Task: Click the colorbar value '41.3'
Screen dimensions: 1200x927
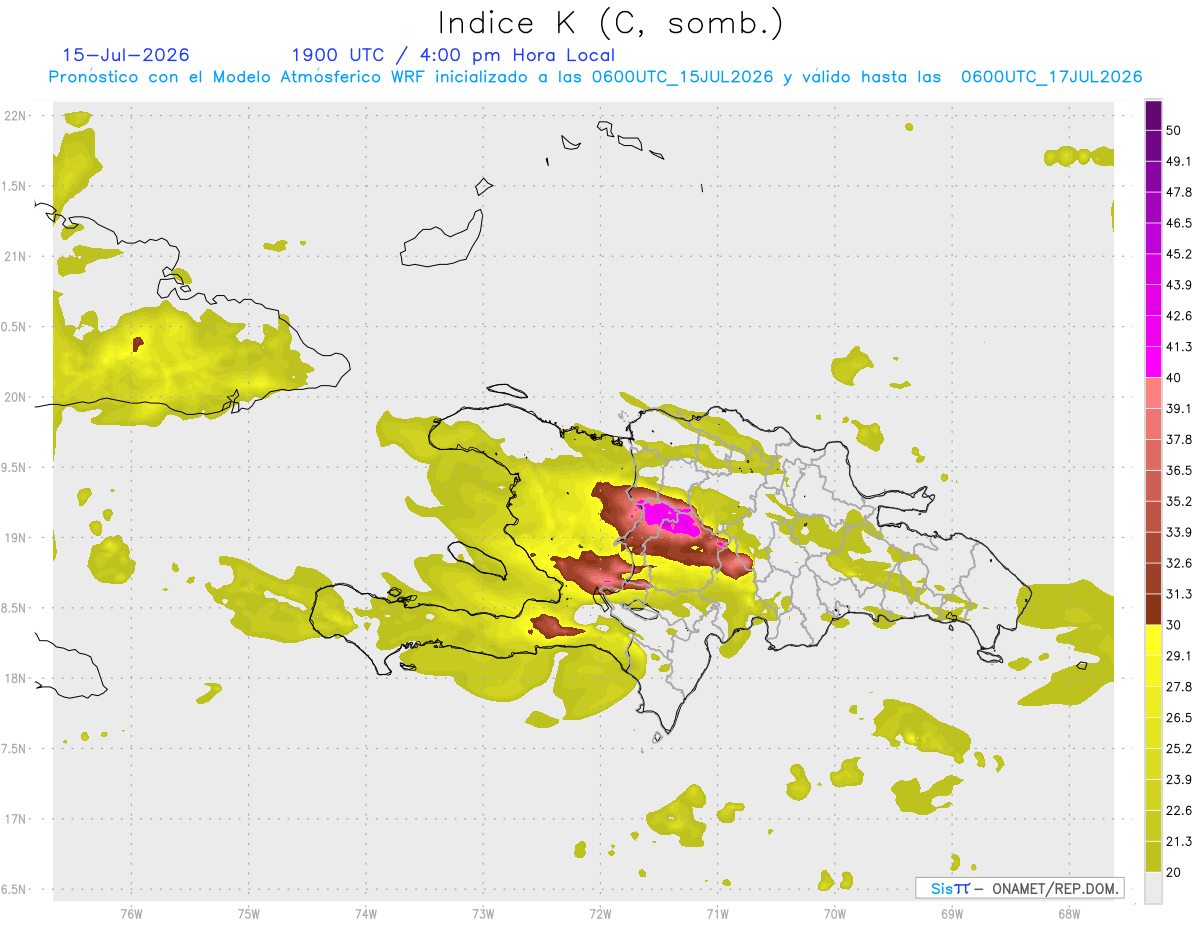Action: click(x=1179, y=347)
